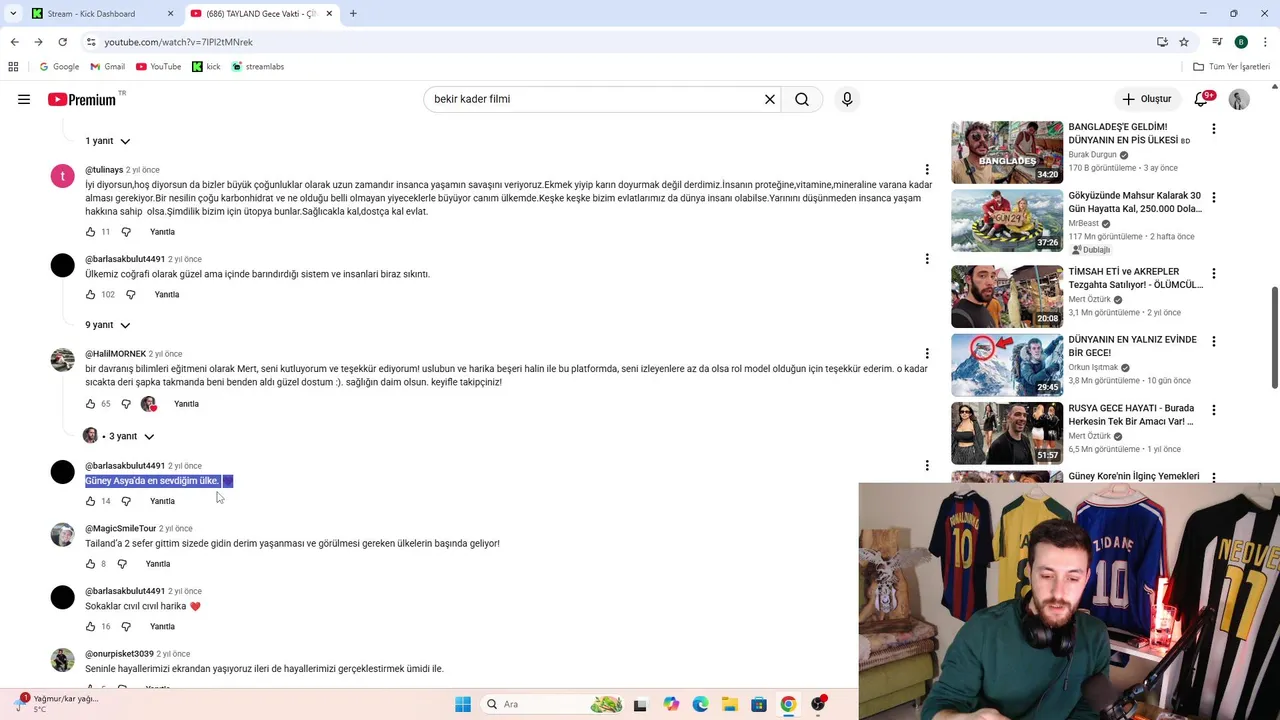Expand the '1 yanıt' replies
1280x720 pixels.
[107, 141]
